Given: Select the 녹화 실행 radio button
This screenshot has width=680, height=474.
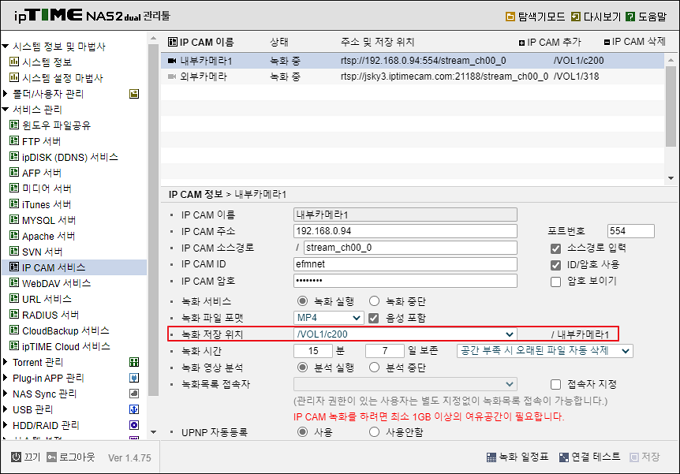Looking at the screenshot, I should pos(302,301).
